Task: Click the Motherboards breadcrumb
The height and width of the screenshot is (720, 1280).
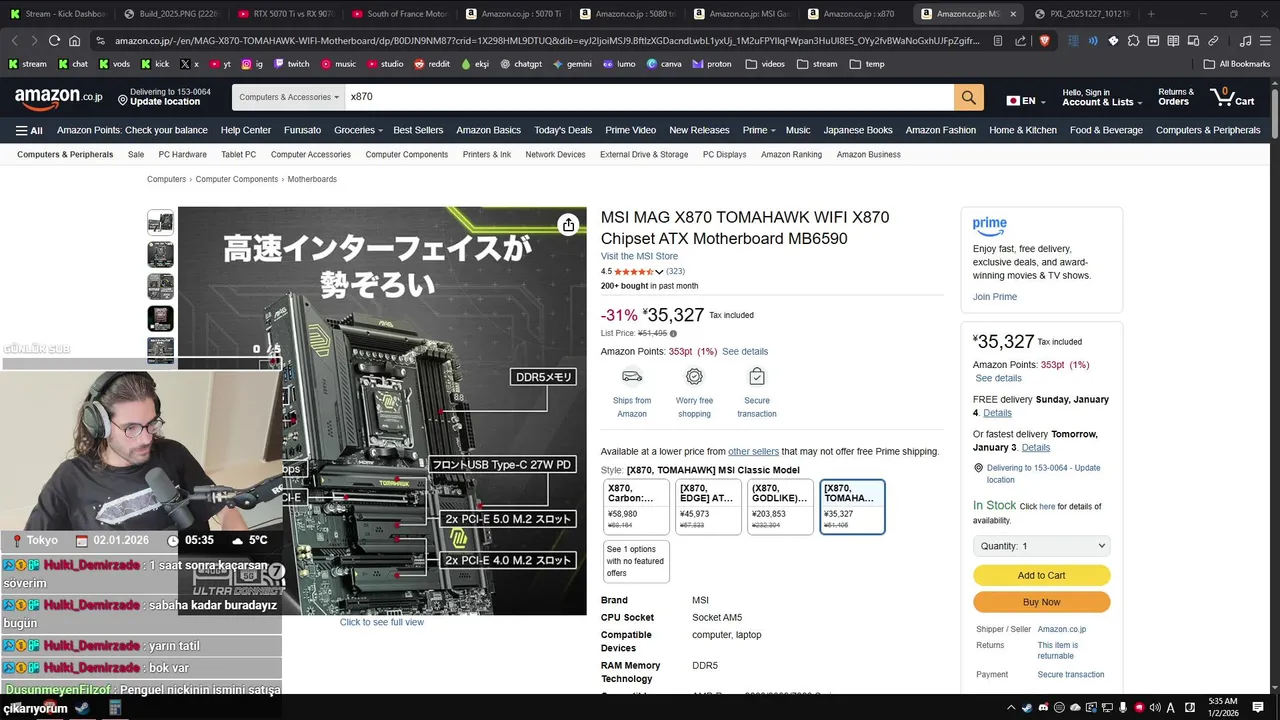Action: coord(312,179)
